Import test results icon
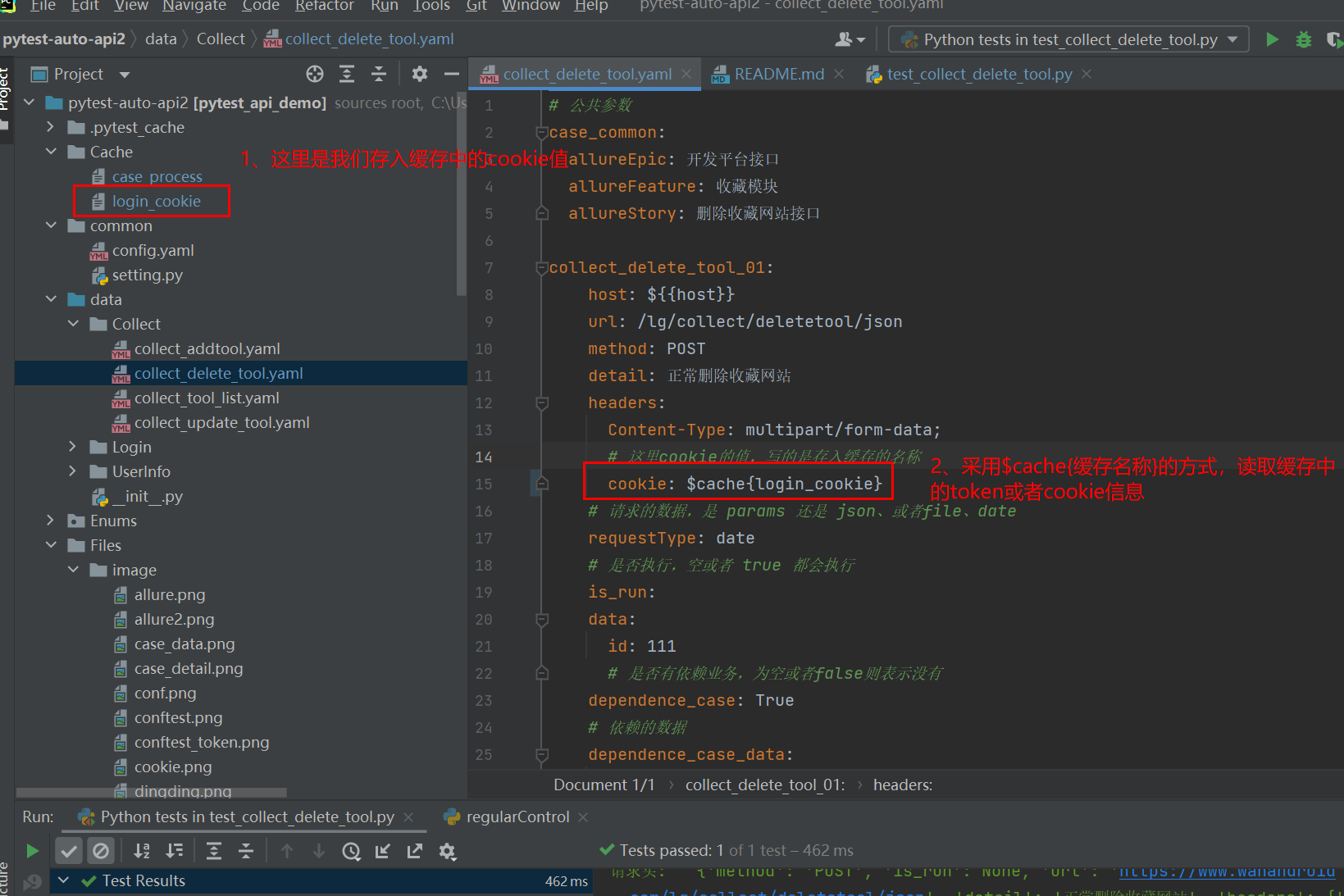The height and width of the screenshot is (896, 1344). pyautogui.click(x=383, y=851)
